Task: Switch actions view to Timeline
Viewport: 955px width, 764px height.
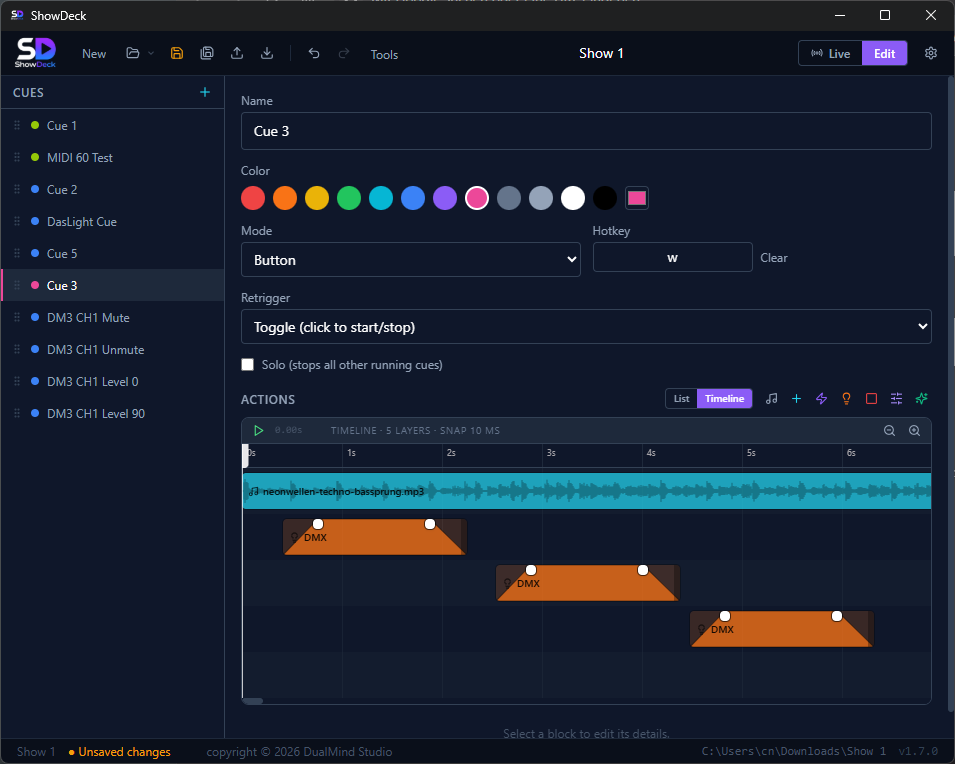Action: 724,398
